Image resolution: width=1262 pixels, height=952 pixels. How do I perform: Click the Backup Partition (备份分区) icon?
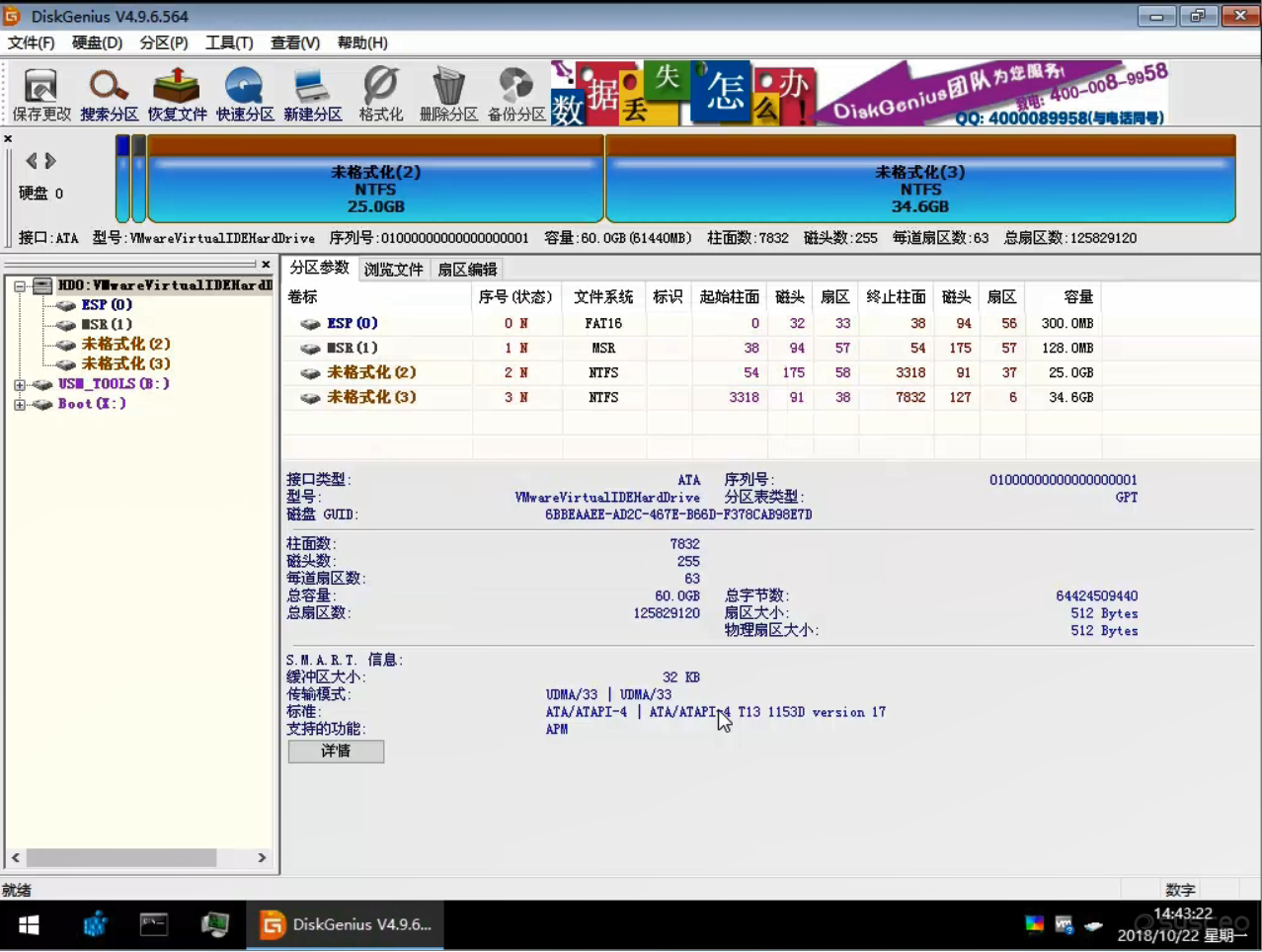pos(516,94)
